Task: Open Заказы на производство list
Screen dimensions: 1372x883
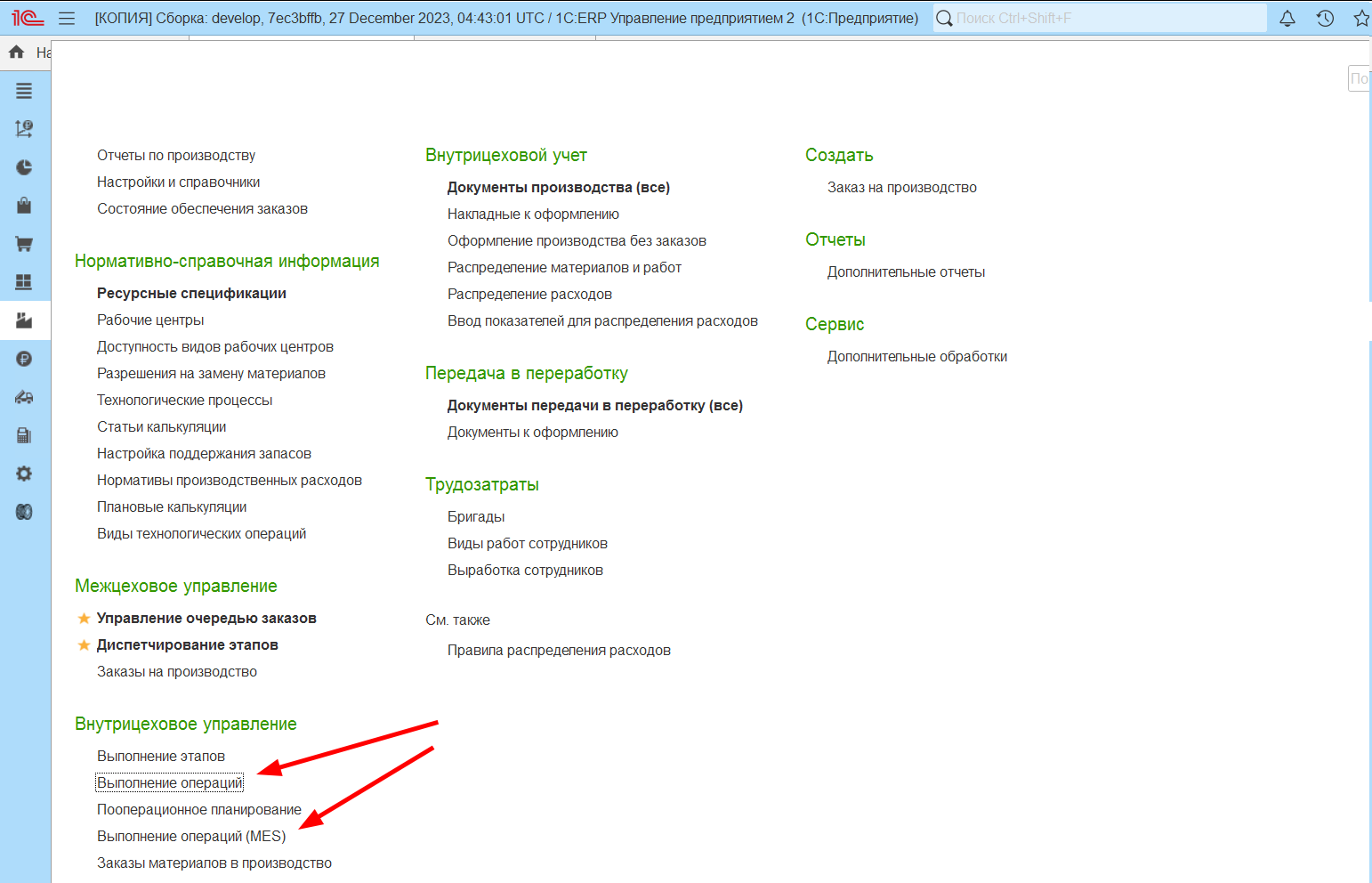Action: click(177, 671)
